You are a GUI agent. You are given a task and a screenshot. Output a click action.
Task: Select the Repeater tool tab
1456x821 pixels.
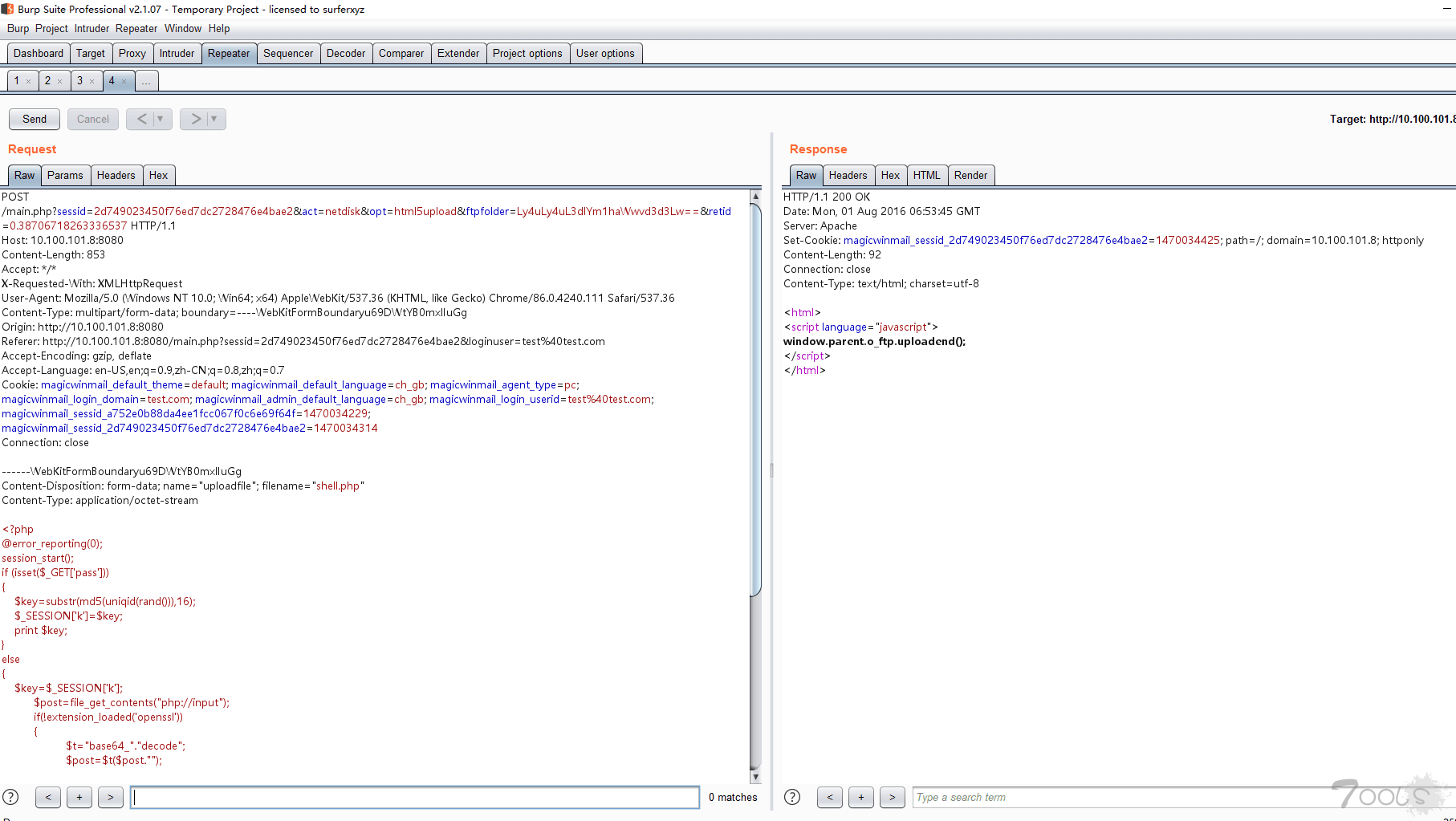point(229,53)
